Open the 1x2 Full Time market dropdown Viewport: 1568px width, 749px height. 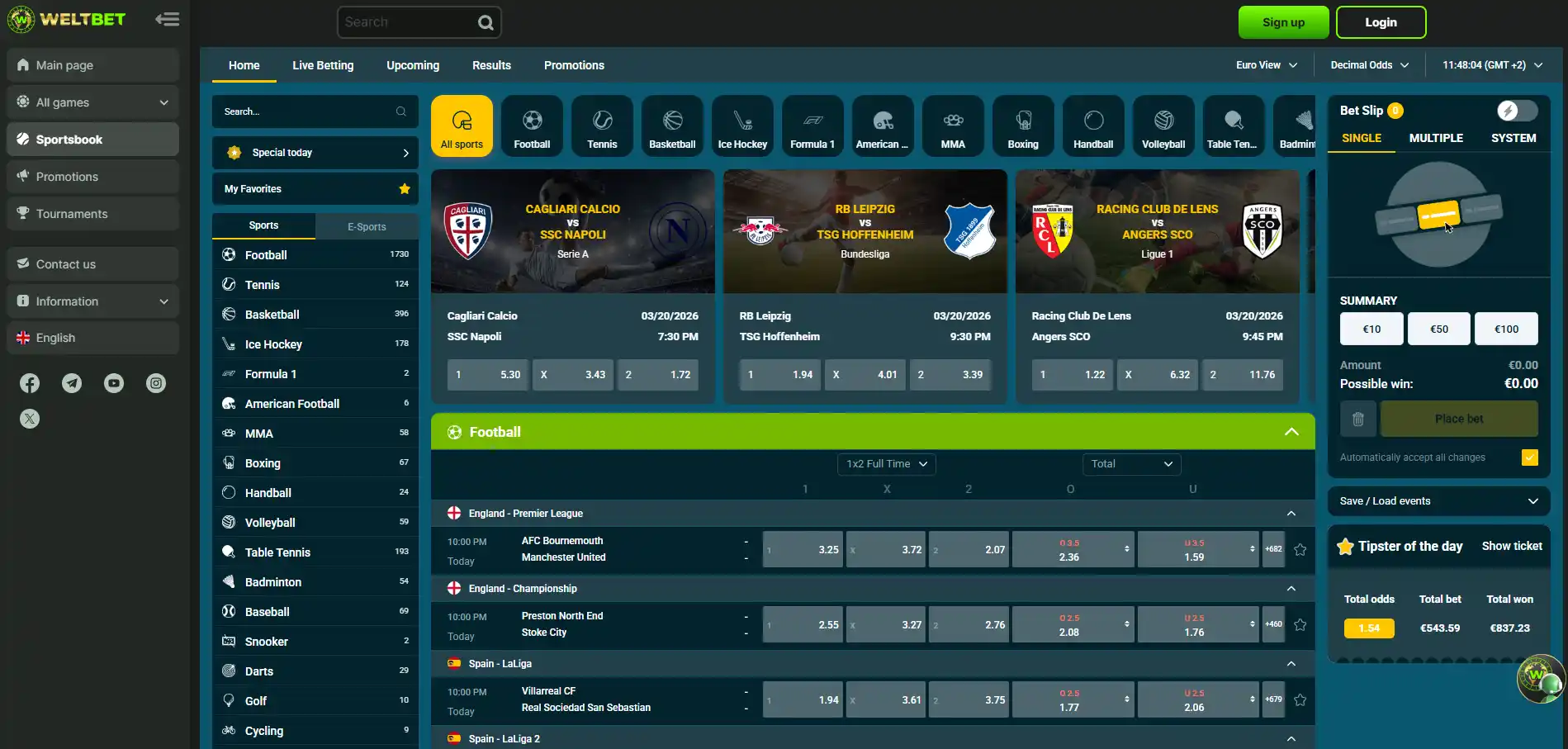point(887,464)
